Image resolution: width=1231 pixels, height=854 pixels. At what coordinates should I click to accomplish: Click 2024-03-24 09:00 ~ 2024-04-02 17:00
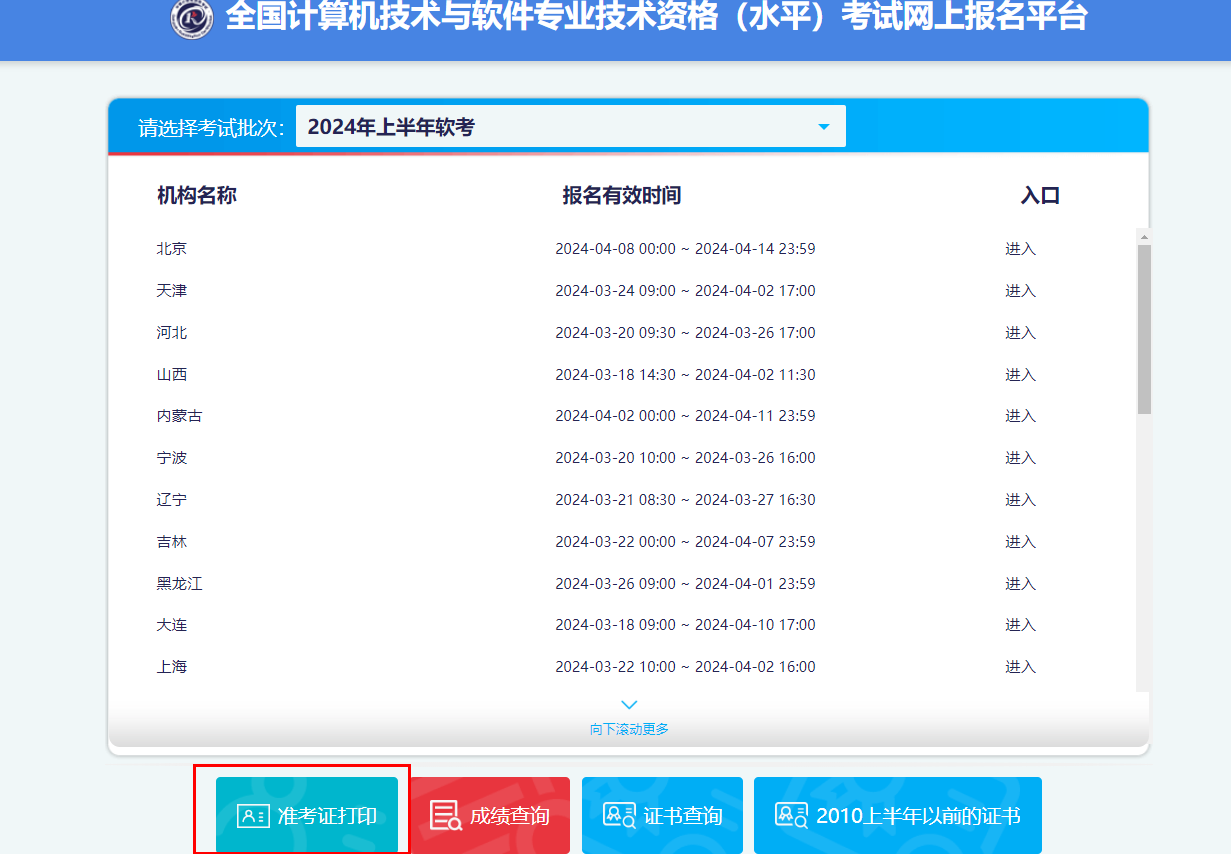click(685, 291)
